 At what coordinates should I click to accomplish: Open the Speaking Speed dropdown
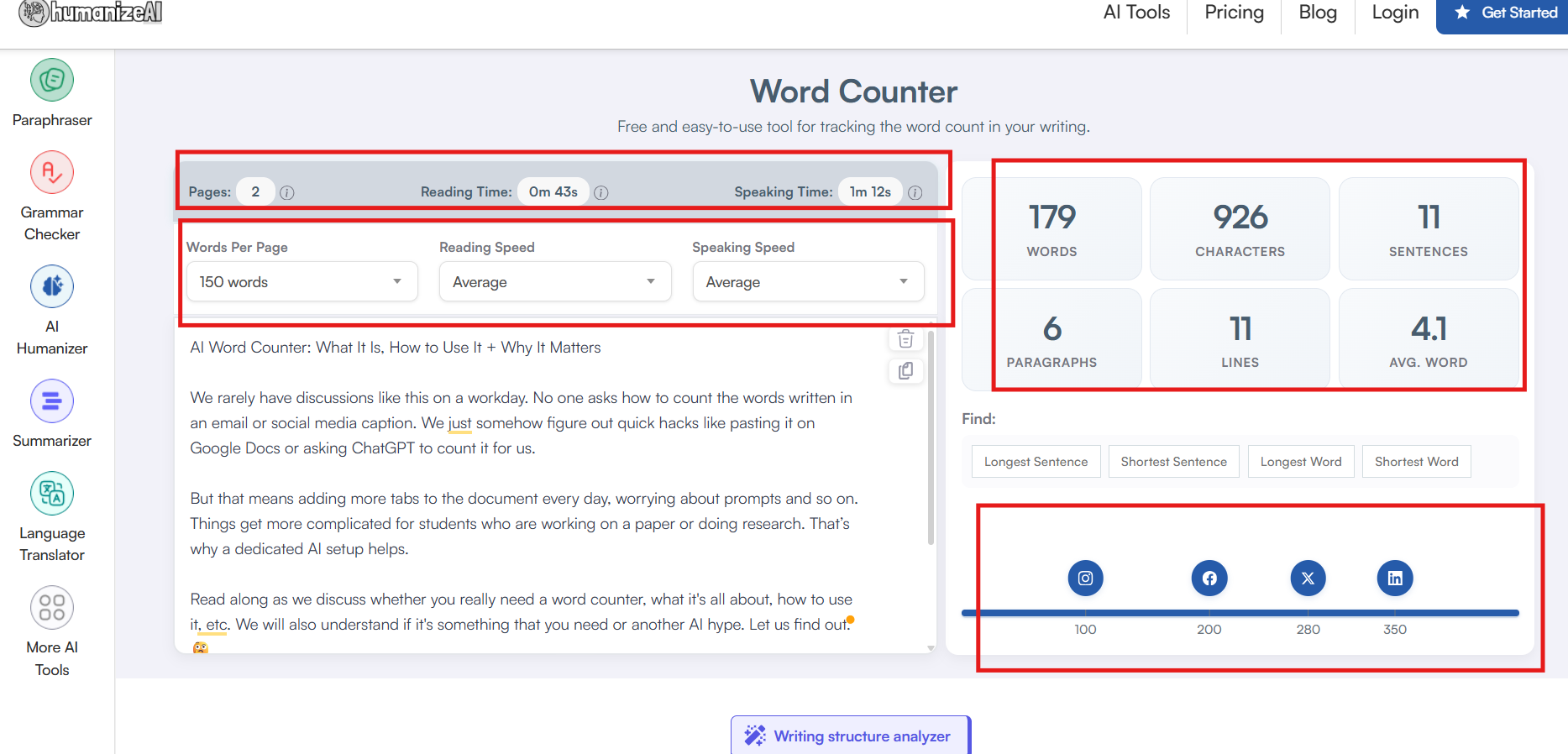coord(807,282)
